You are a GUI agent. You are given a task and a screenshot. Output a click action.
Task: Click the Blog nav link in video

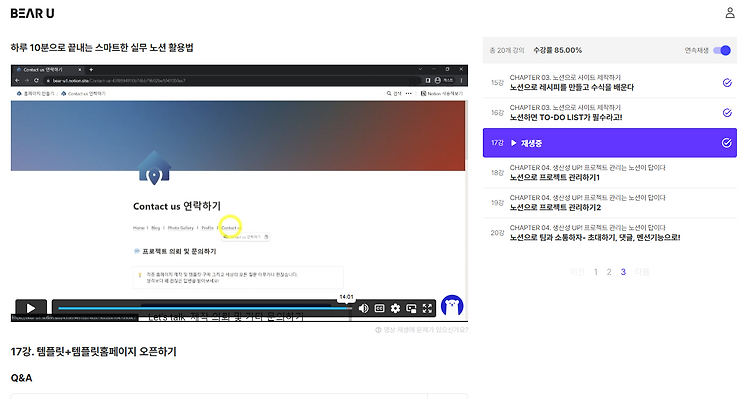[155, 228]
